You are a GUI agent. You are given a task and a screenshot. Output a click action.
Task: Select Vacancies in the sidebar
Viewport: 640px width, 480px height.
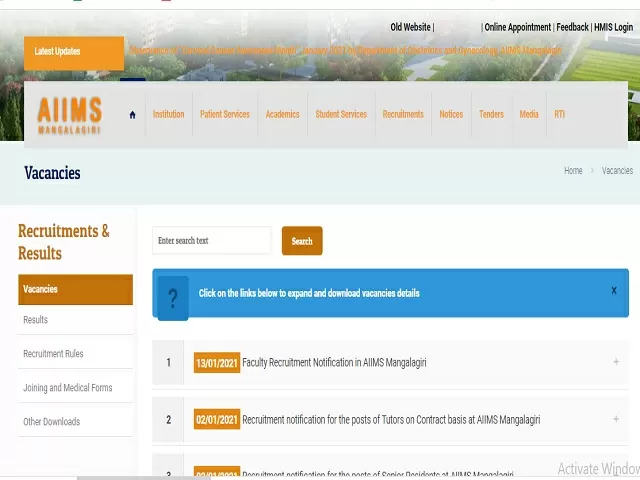[x=76, y=289]
